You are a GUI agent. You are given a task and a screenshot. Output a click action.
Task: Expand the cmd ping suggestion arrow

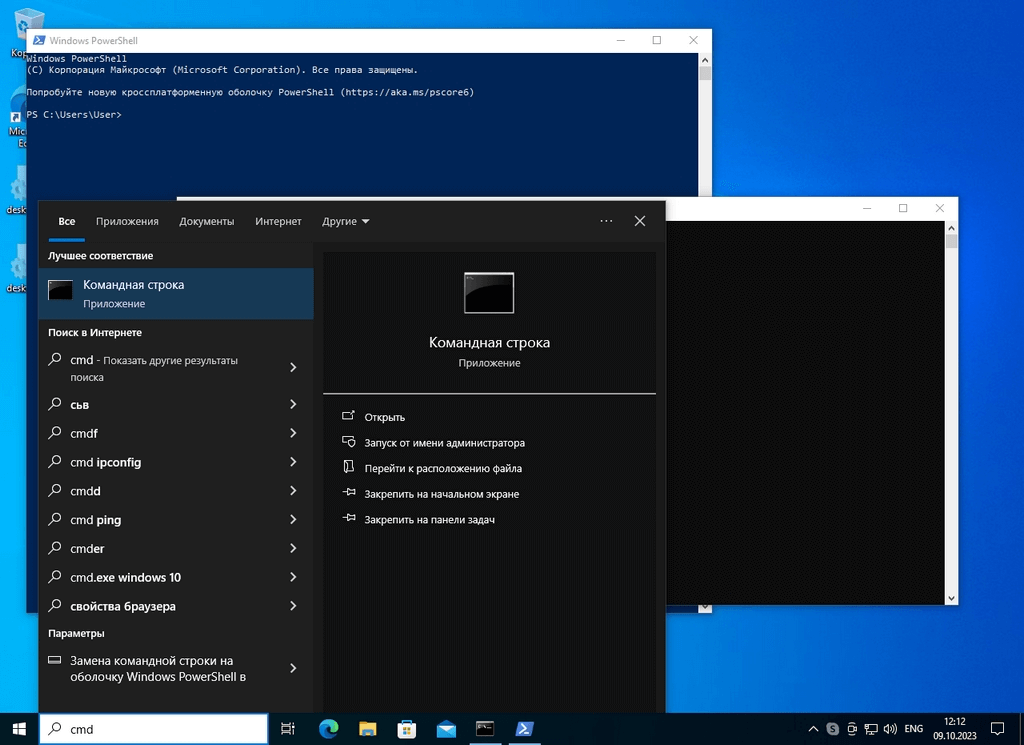[293, 520]
